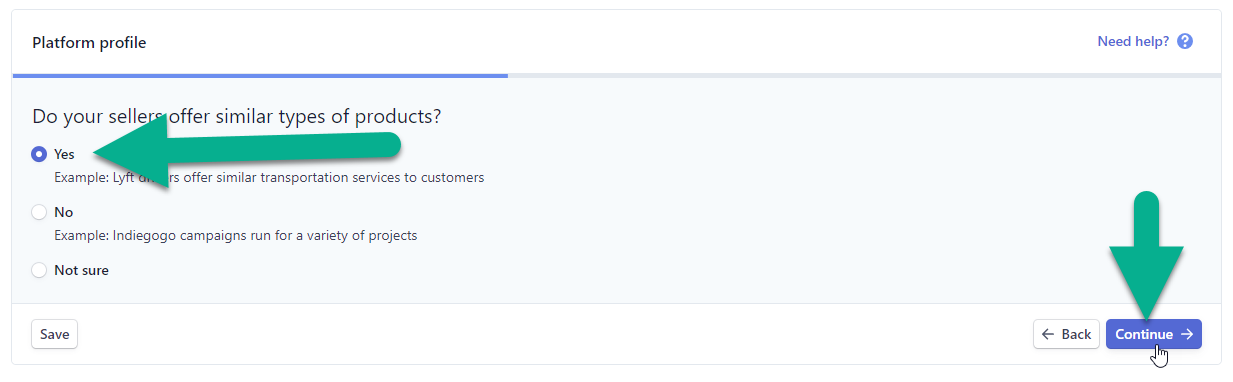The width and height of the screenshot is (1233, 382).
Task: Click the Platform profile heading
Action: pos(89,43)
